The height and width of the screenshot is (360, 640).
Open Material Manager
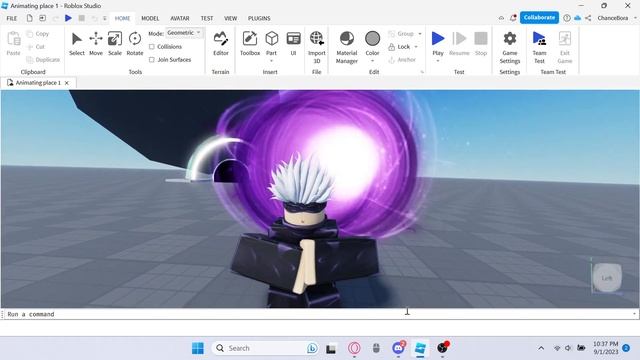[347, 47]
